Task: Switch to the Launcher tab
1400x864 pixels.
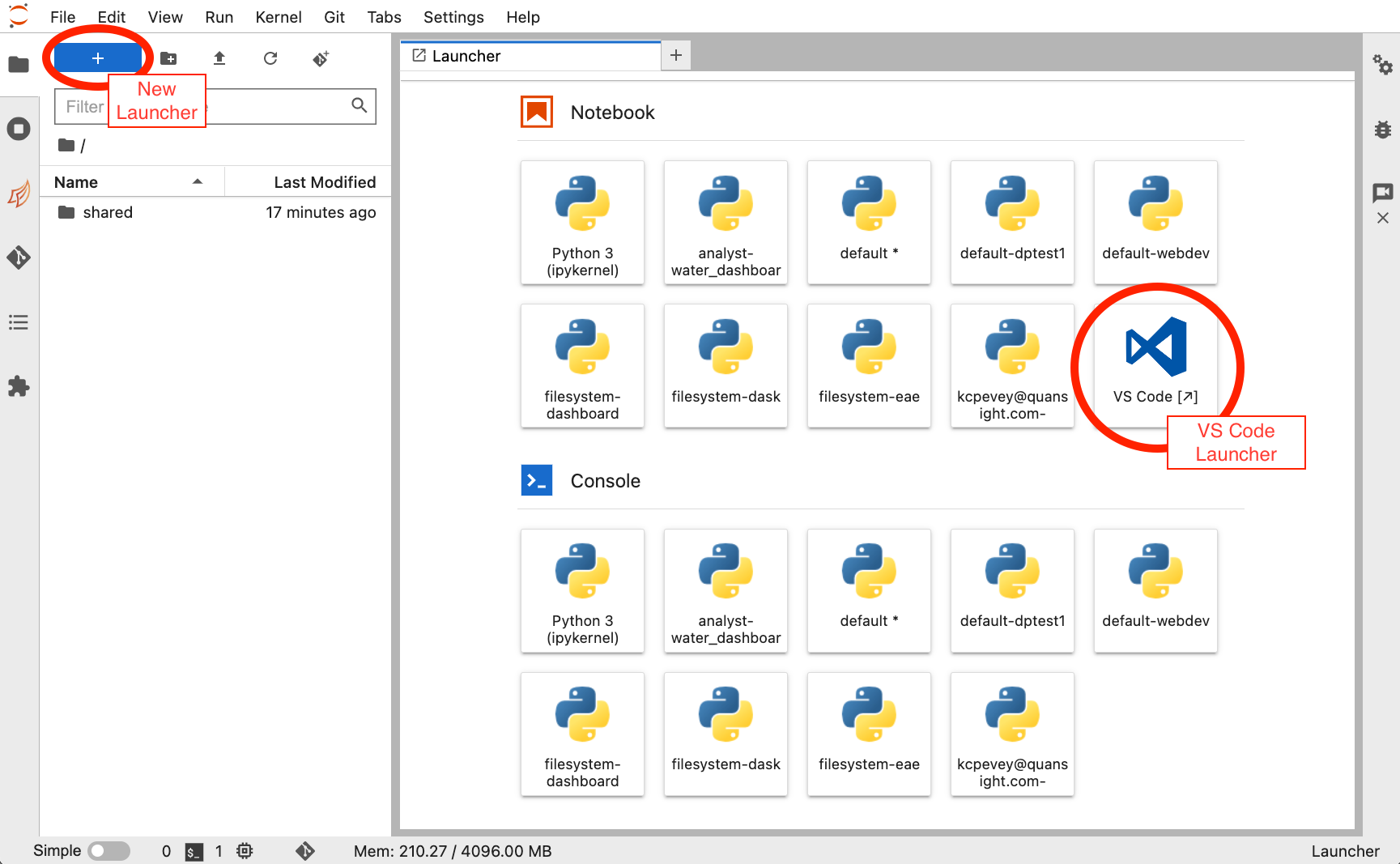Action: pyautogui.click(x=466, y=55)
